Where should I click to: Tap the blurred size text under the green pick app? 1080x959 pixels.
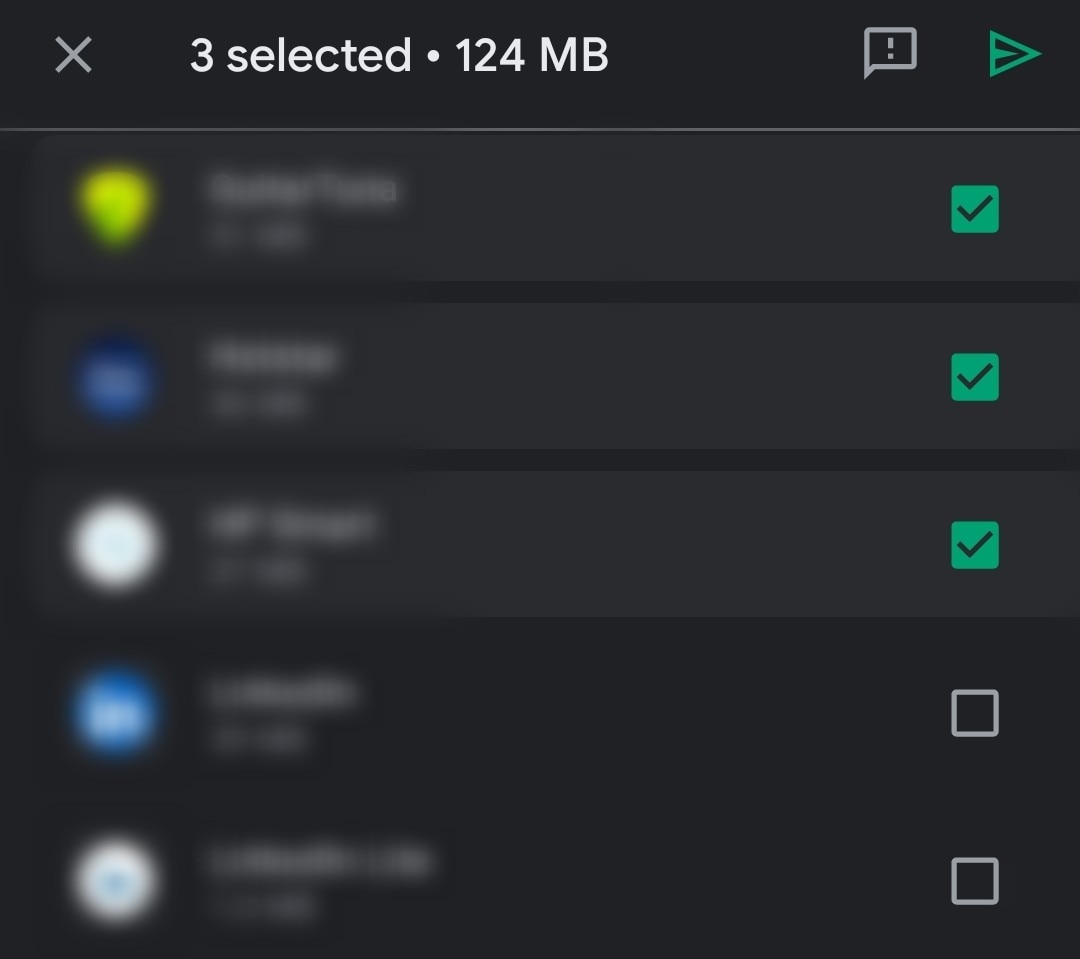257,237
